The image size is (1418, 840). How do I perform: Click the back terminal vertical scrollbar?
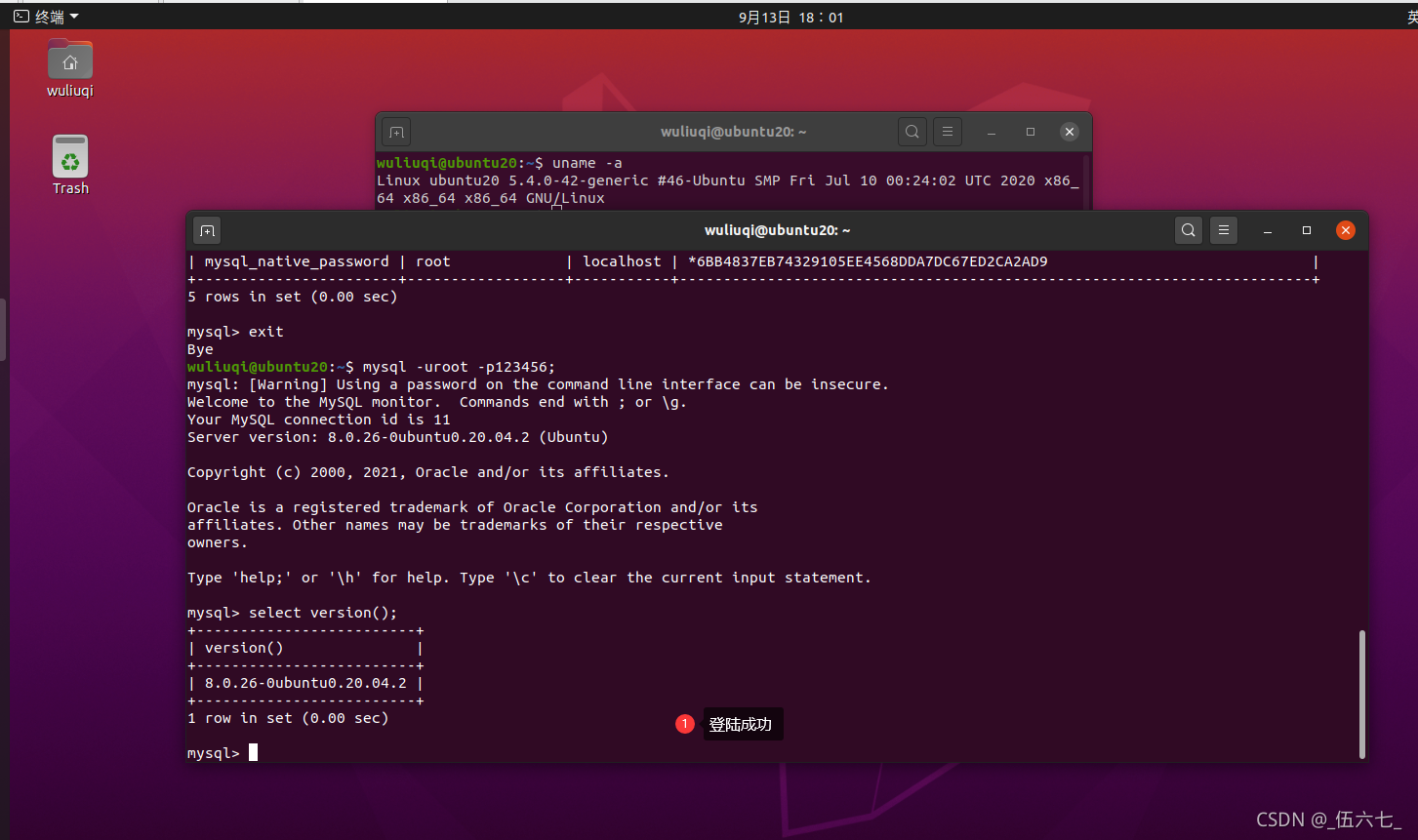[x=1086, y=180]
